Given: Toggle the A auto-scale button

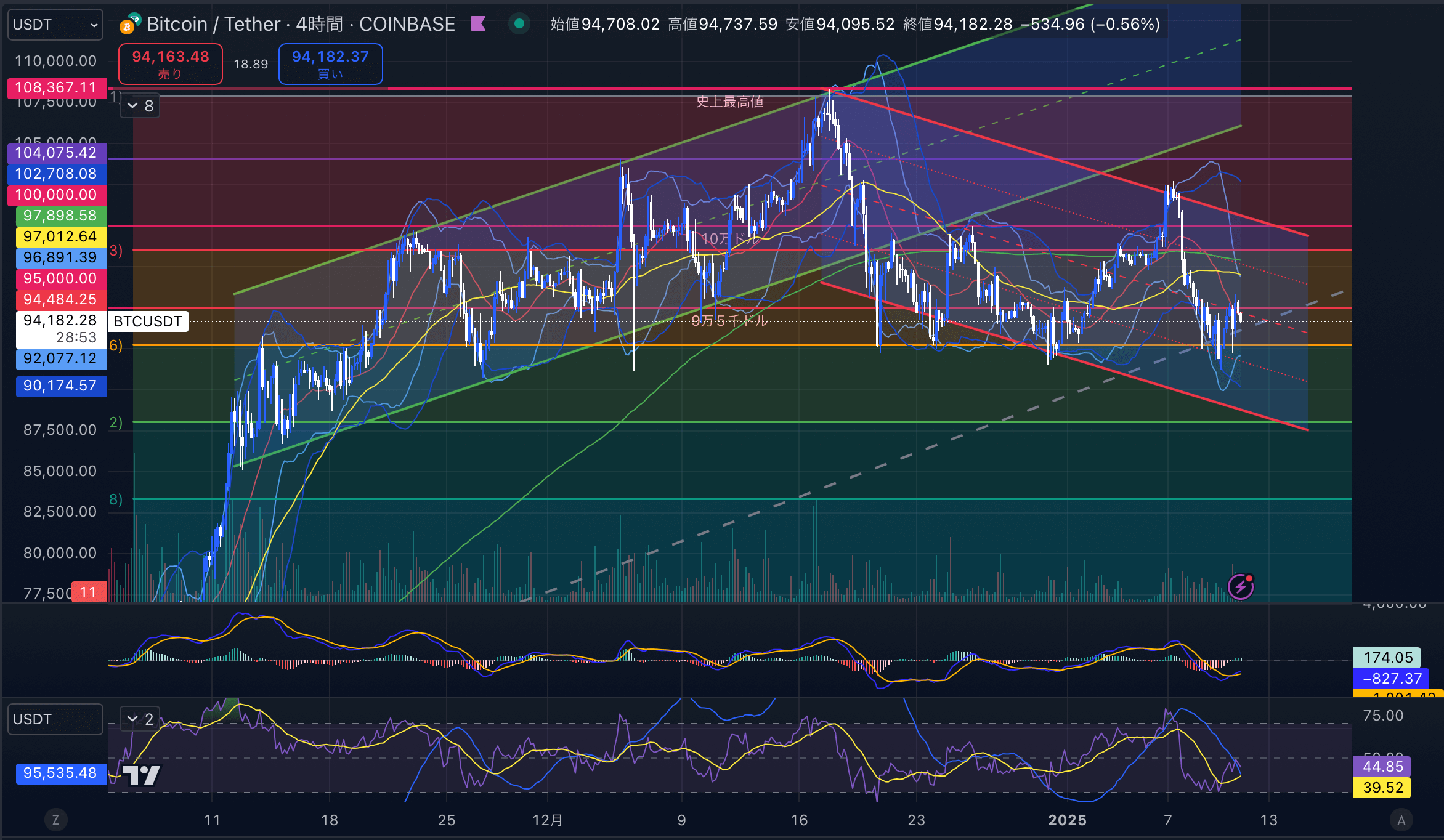Looking at the screenshot, I should (x=1401, y=820).
